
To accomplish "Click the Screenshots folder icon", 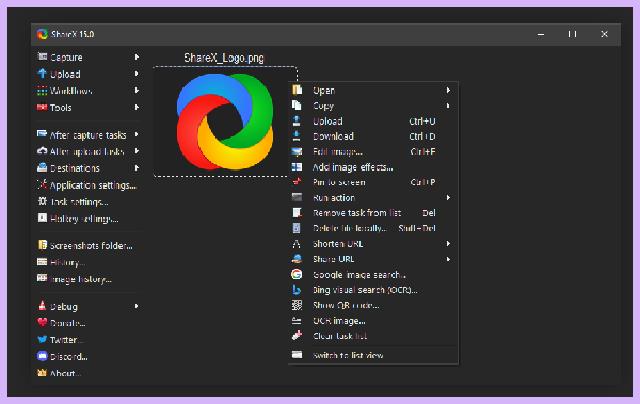I will (42, 245).
